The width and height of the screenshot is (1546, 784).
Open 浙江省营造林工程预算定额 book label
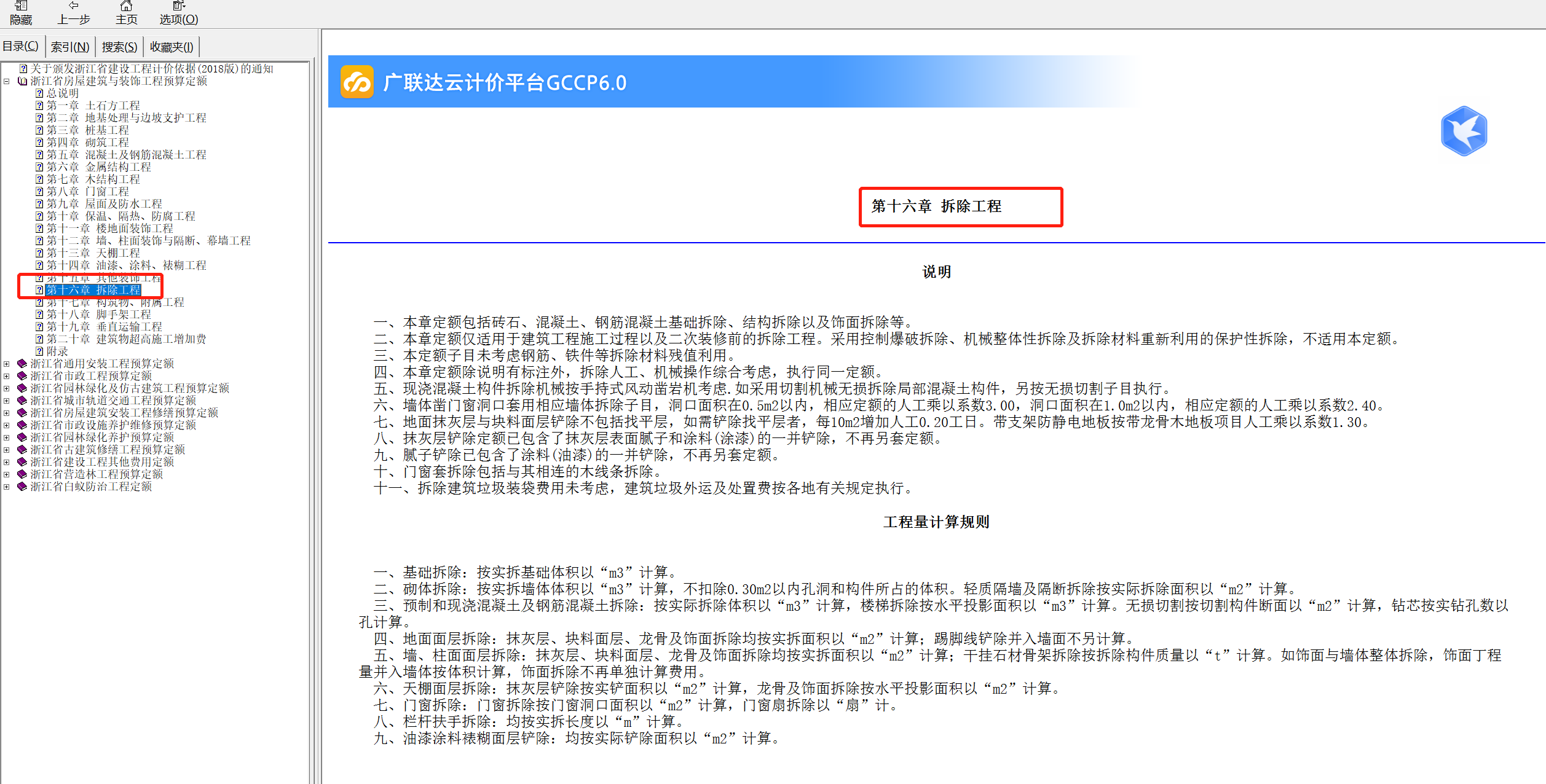pyautogui.click(x=97, y=474)
